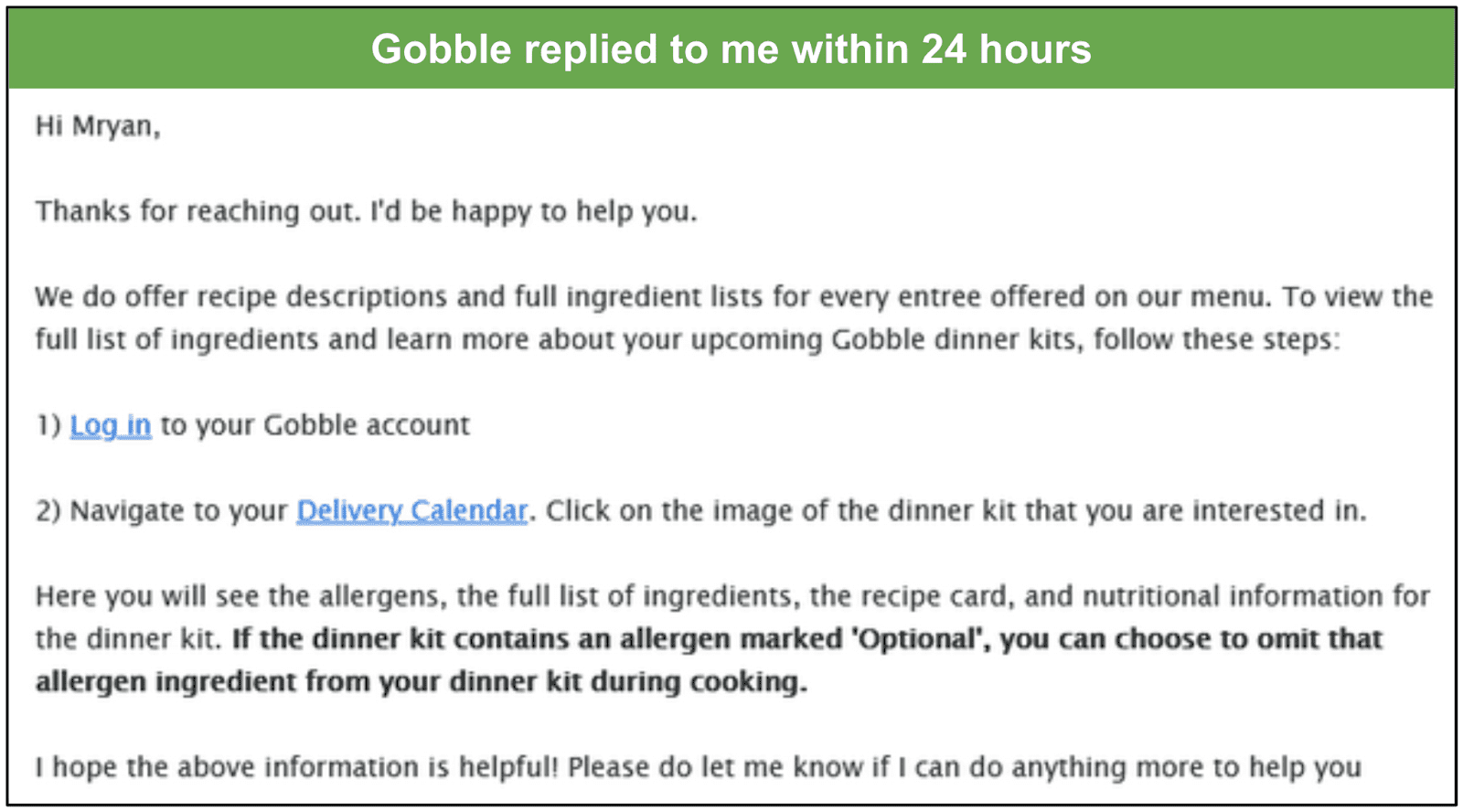
Task: Click step 2 'Navigate to your' text
Action: (179, 510)
